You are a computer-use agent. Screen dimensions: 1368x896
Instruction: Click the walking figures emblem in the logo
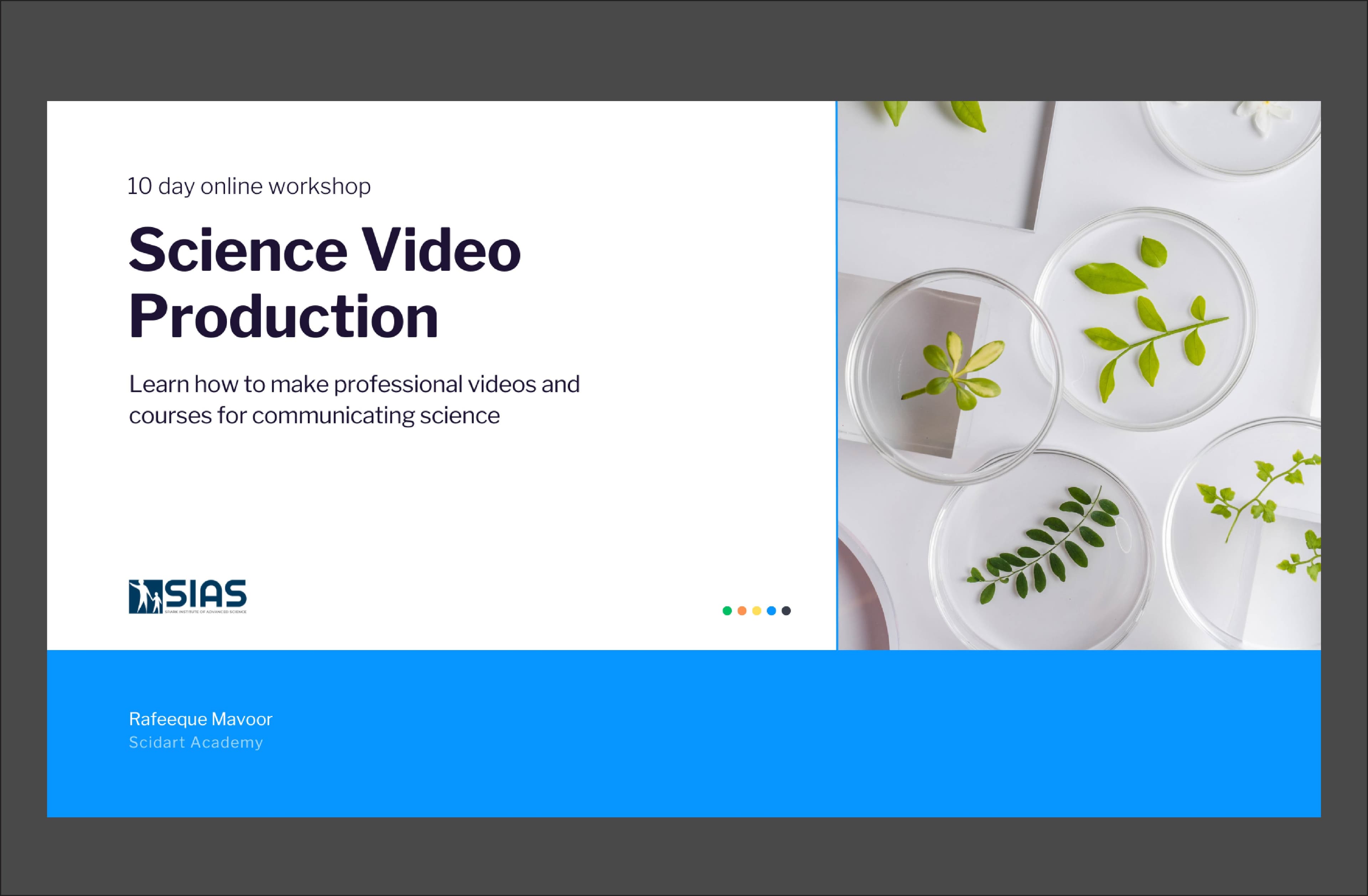[145, 597]
